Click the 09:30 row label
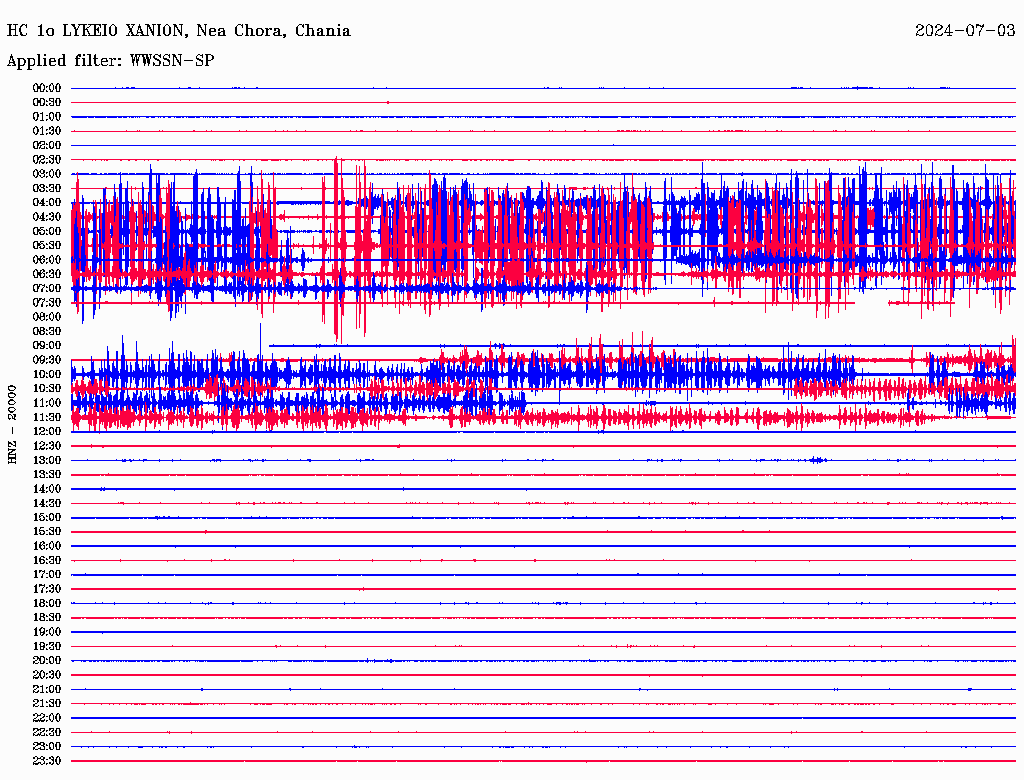Viewport: 1024px width, 780px height. coord(47,360)
